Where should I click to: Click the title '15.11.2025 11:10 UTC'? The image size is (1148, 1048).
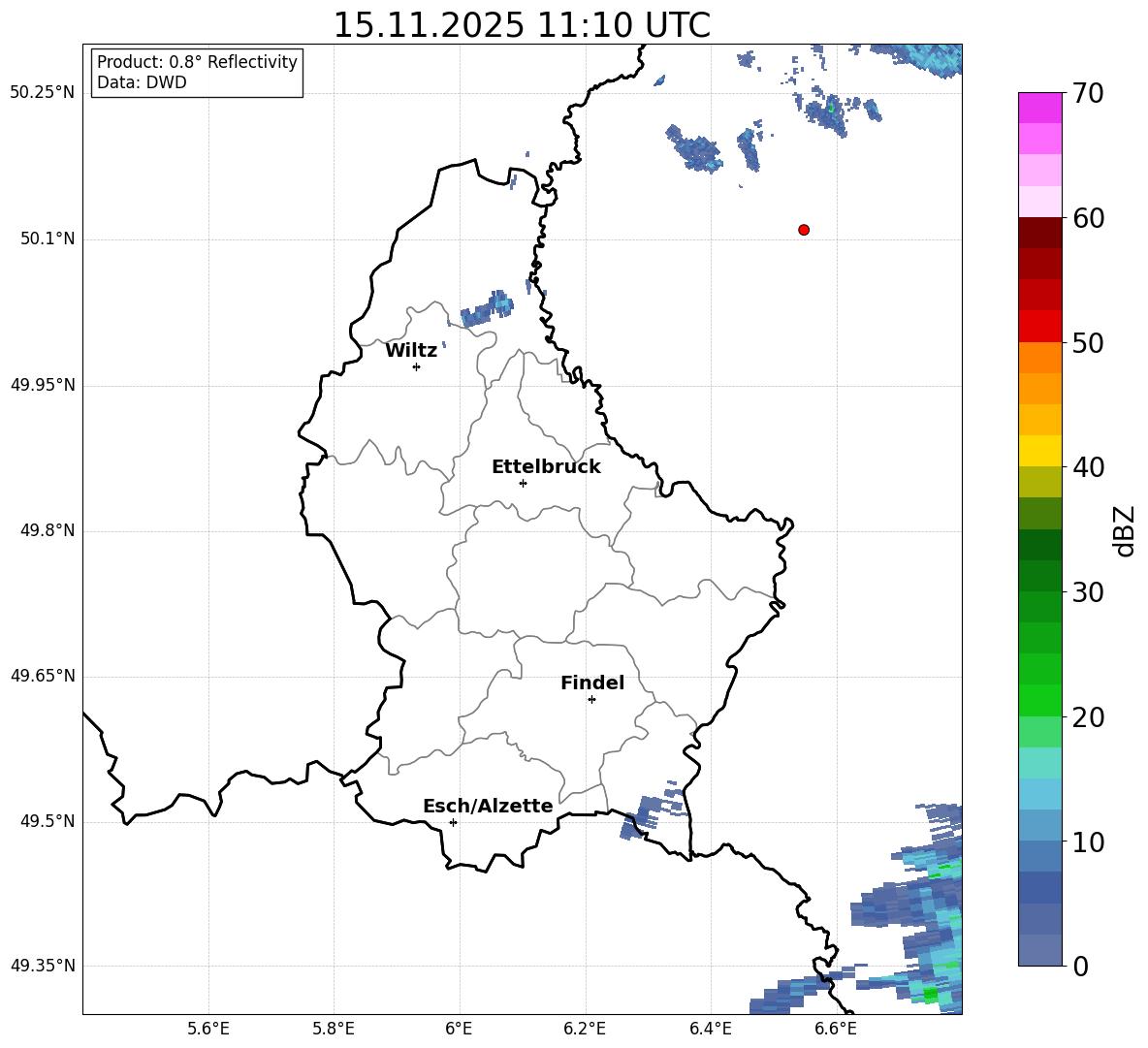[x=522, y=25]
